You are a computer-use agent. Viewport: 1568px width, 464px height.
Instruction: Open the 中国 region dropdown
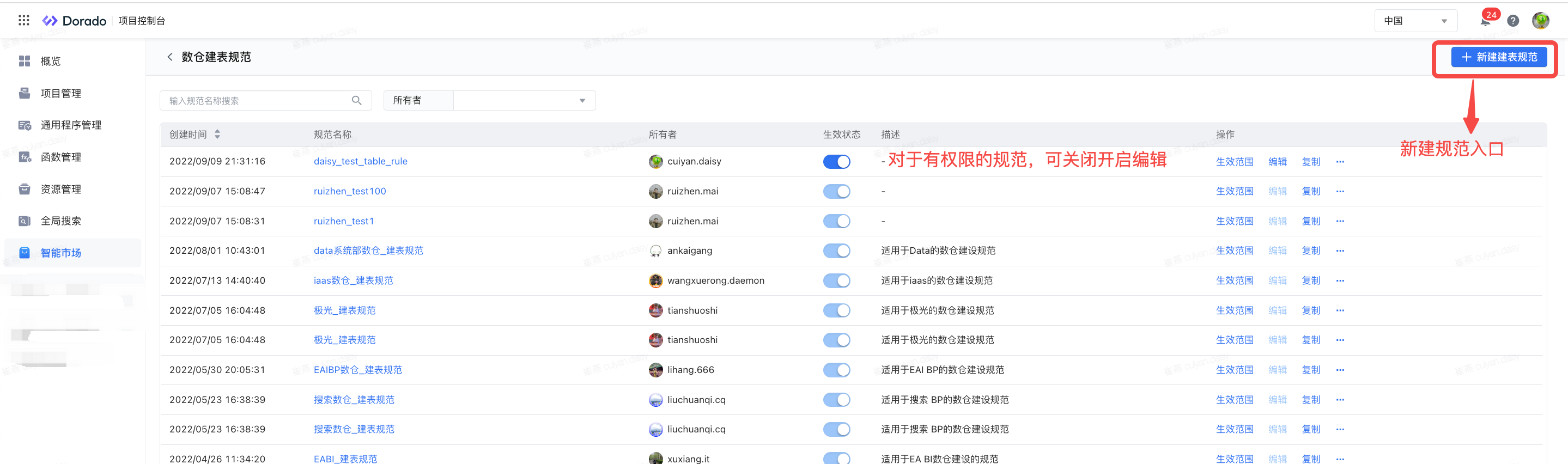pyautogui.click(x=1415, y=21)
